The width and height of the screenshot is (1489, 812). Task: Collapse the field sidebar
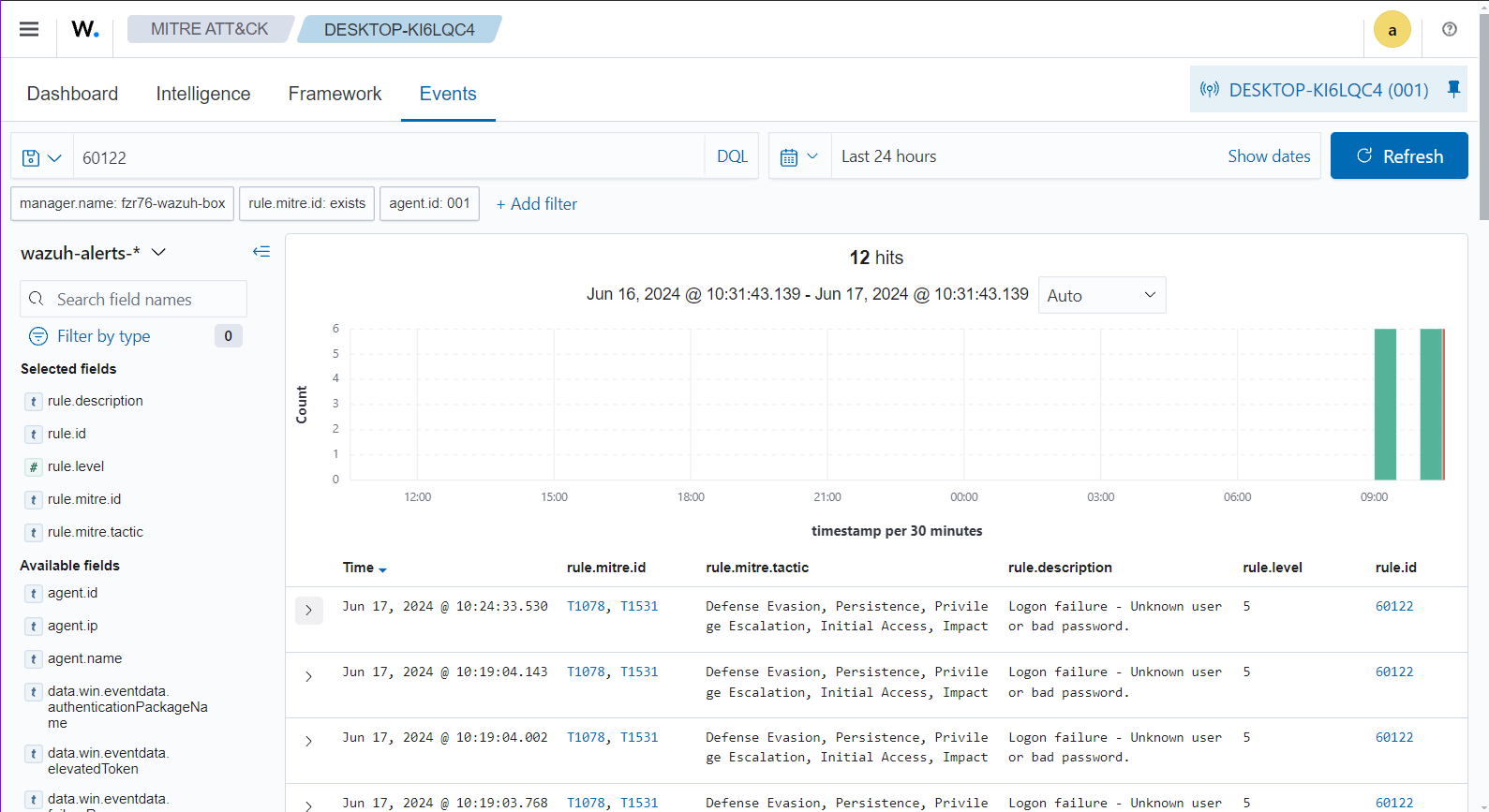click(261, 251)
